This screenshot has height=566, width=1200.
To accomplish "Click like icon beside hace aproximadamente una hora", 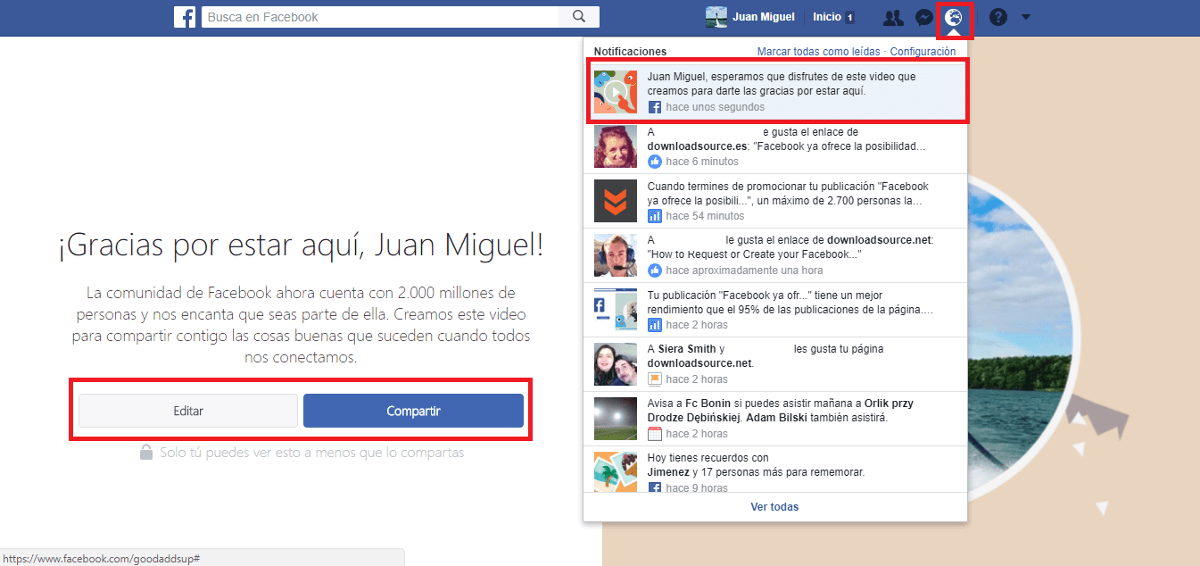I will 655,270.
